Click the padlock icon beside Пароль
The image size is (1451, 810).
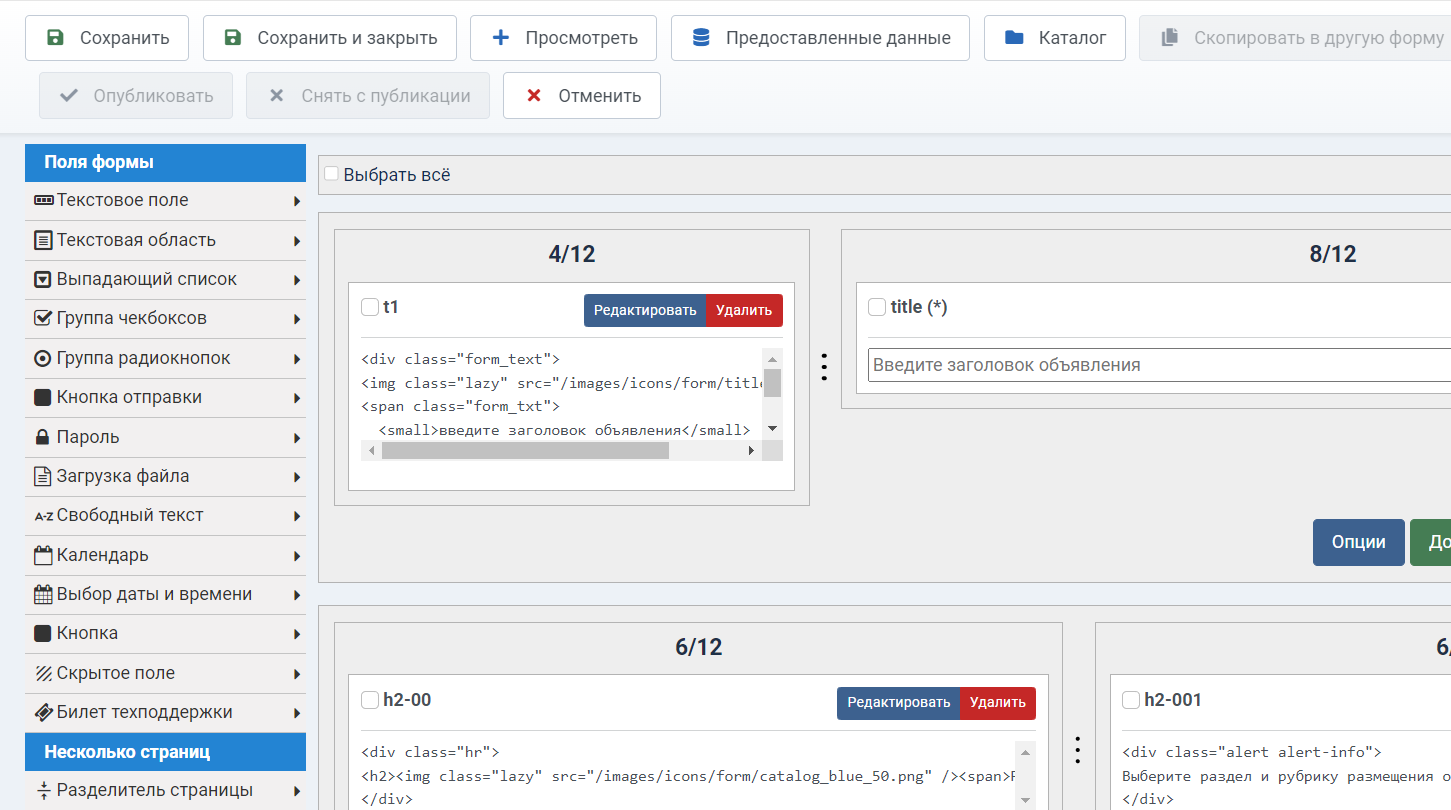(x=43, y=437)
